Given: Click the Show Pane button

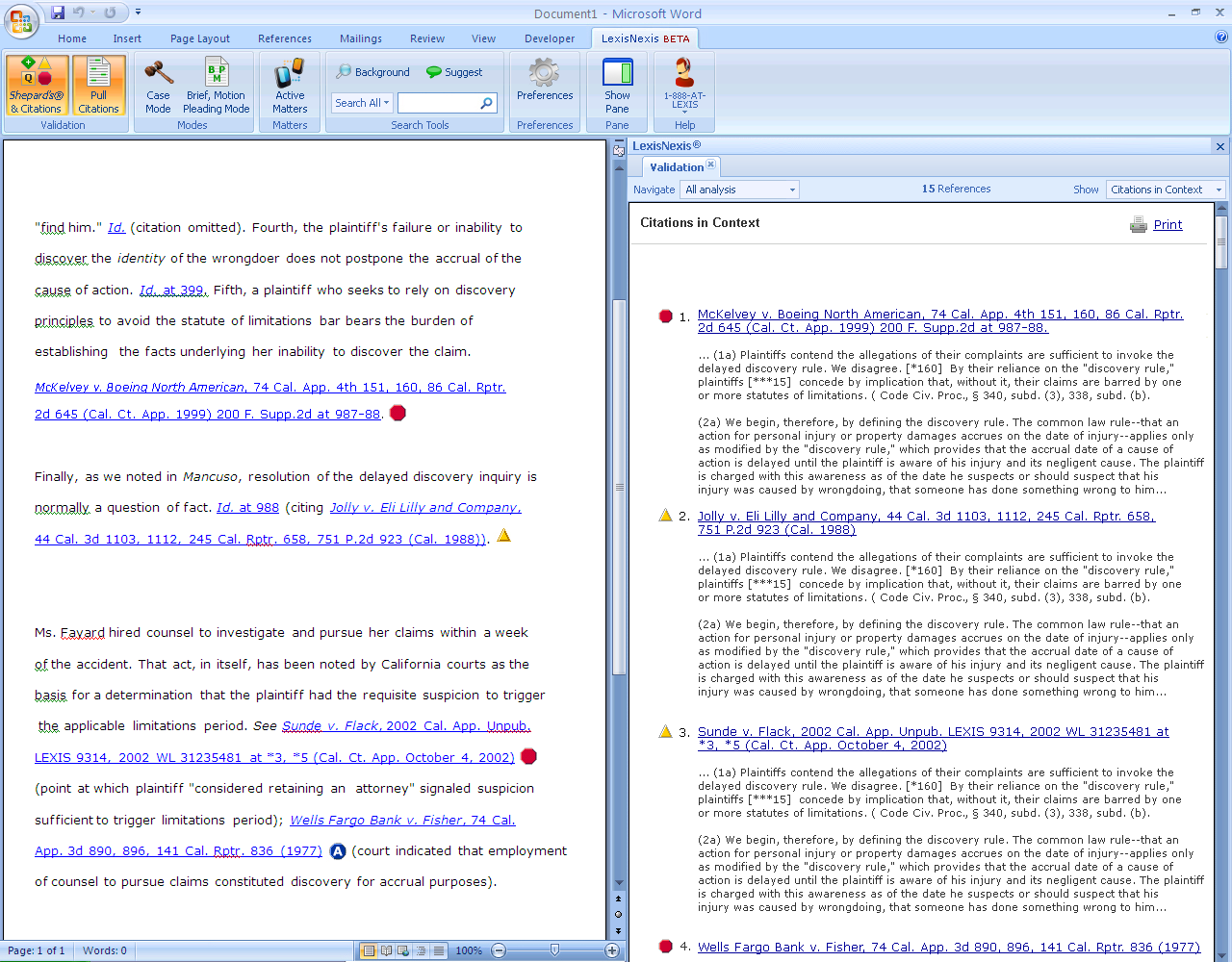Looking at the screenshot, I should (617, 85).
